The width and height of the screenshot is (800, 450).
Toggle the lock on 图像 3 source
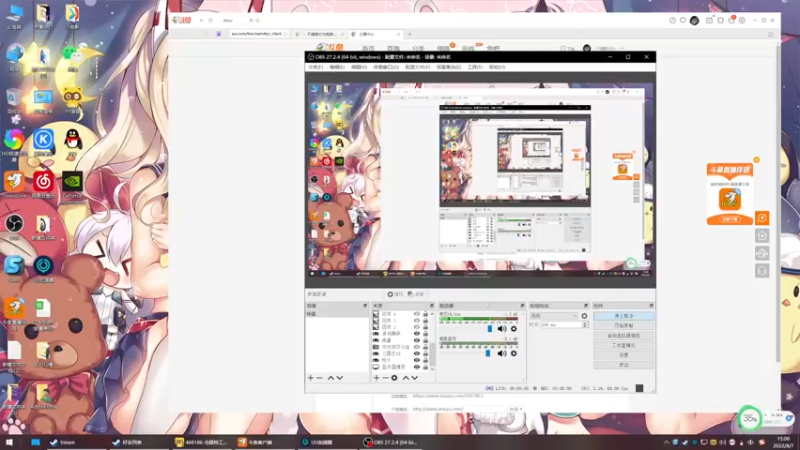pyautogui.click(x=425, y=320)
